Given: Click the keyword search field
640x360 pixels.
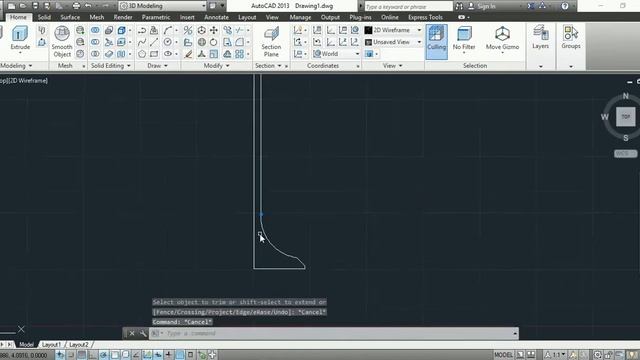Looking at the screenshot, I should tap(408, 7).
